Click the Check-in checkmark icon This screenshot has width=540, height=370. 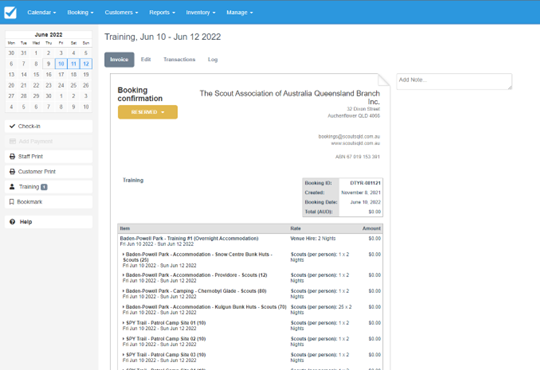(12, 126)
